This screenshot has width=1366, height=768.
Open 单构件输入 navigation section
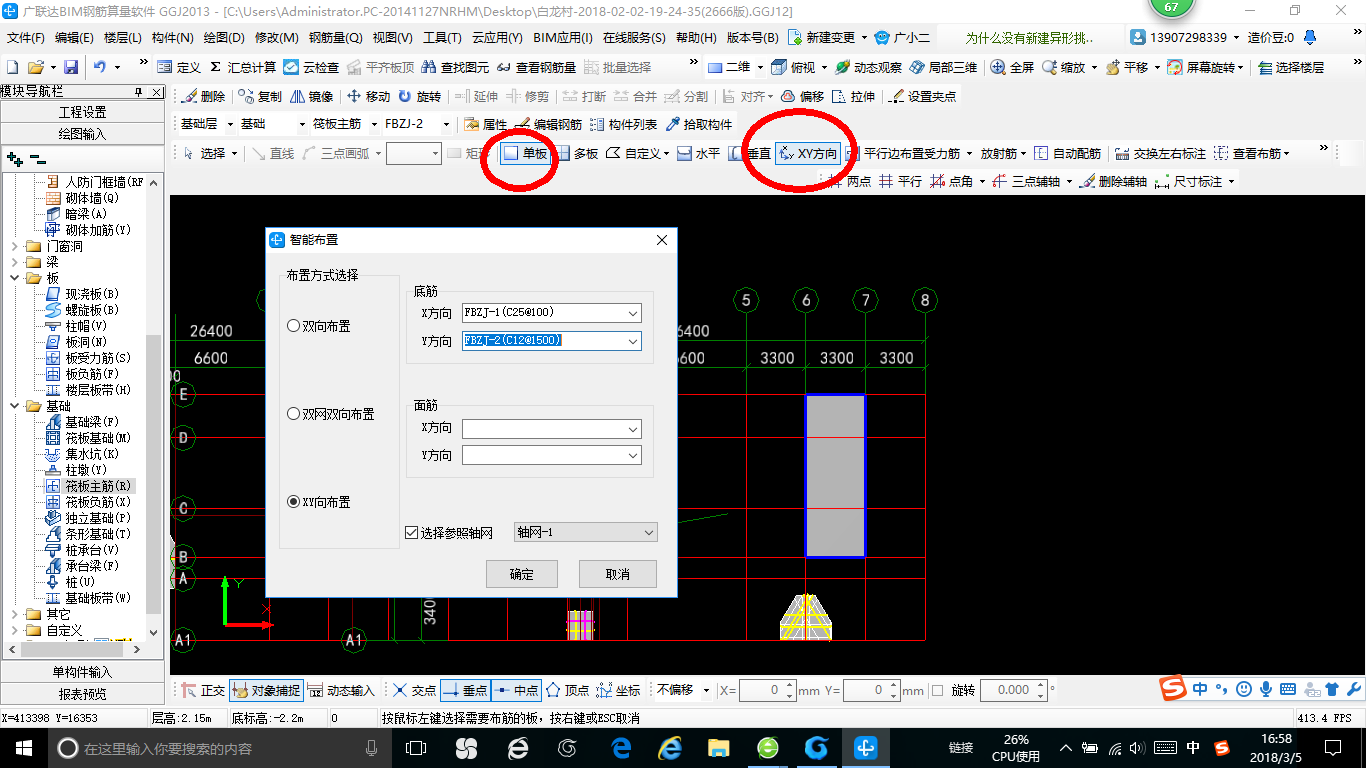pyautogui.click(x=82, y=672)
